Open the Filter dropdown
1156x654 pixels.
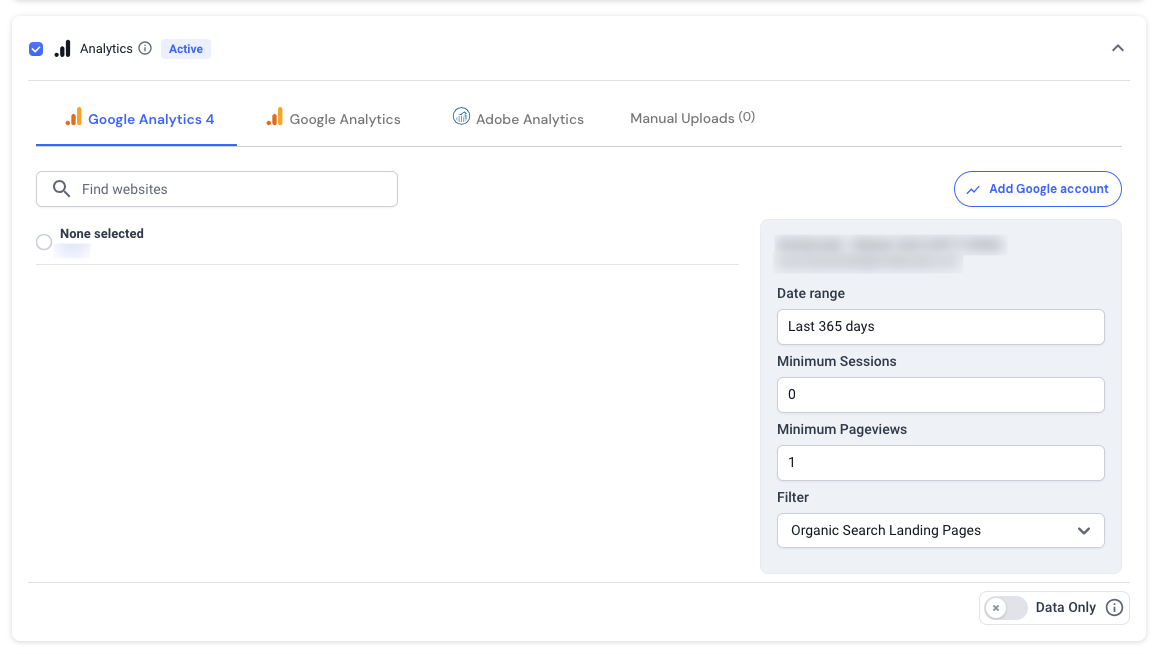[941, 531]
